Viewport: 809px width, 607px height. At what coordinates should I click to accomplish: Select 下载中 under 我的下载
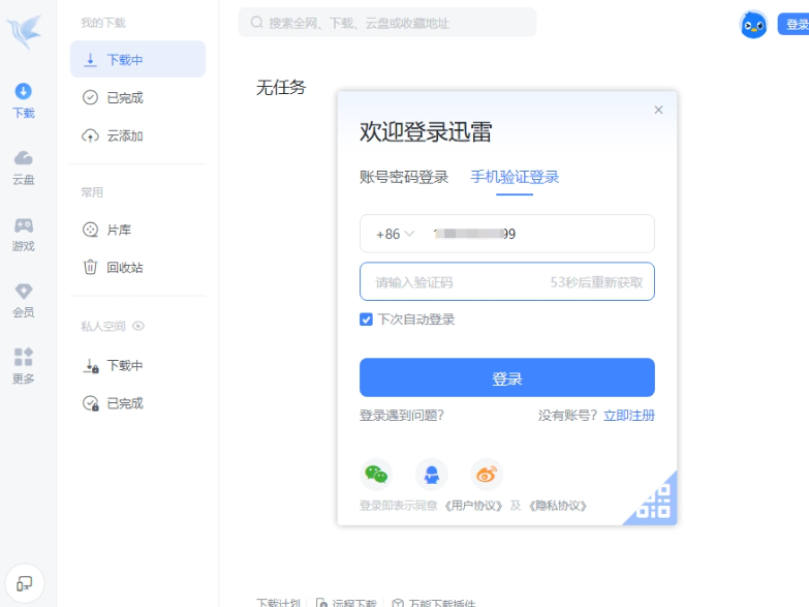click(x=138, y=59)
